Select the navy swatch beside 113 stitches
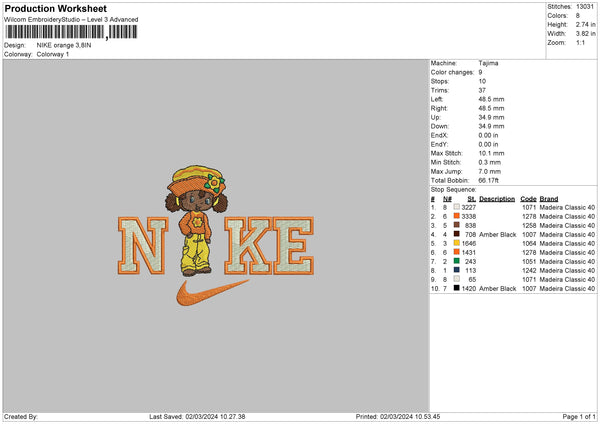 pos(457,270)
